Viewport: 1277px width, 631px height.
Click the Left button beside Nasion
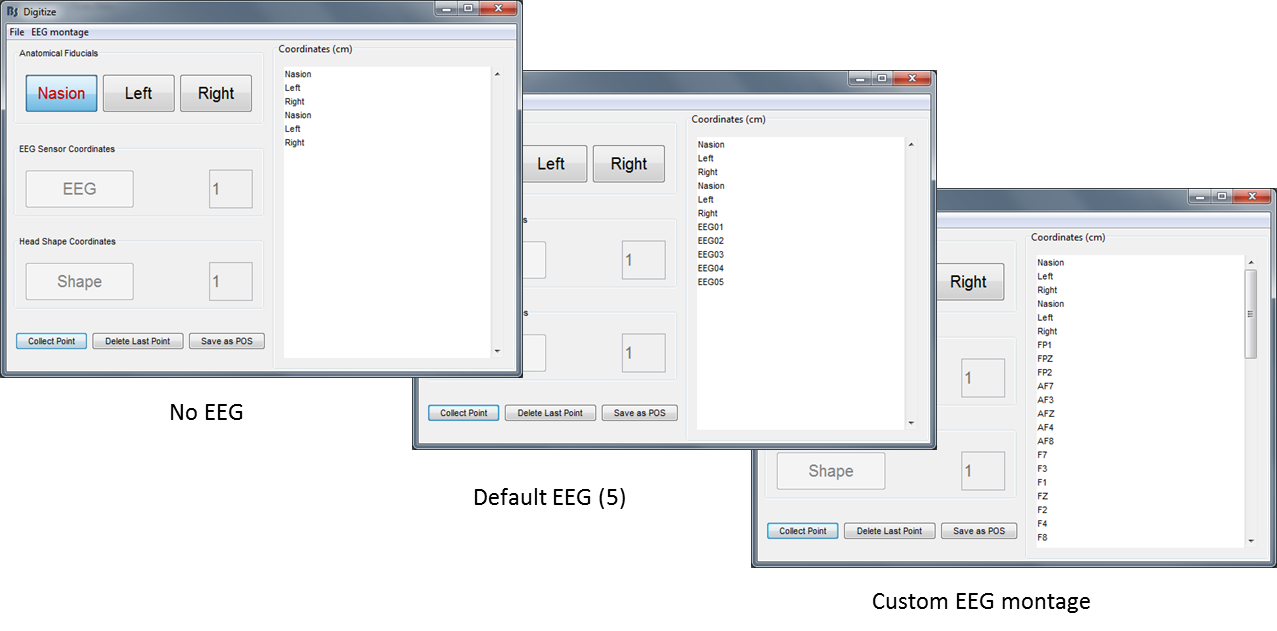[138, 93]
